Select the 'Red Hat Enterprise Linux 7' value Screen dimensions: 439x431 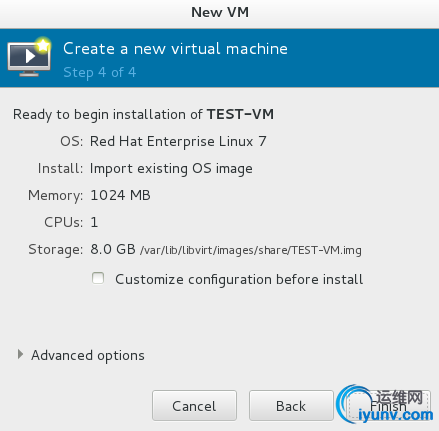[x=178, y=141]
